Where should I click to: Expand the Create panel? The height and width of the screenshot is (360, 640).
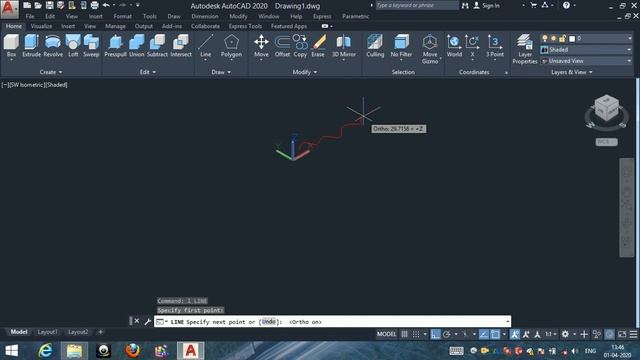coord(51,72)
